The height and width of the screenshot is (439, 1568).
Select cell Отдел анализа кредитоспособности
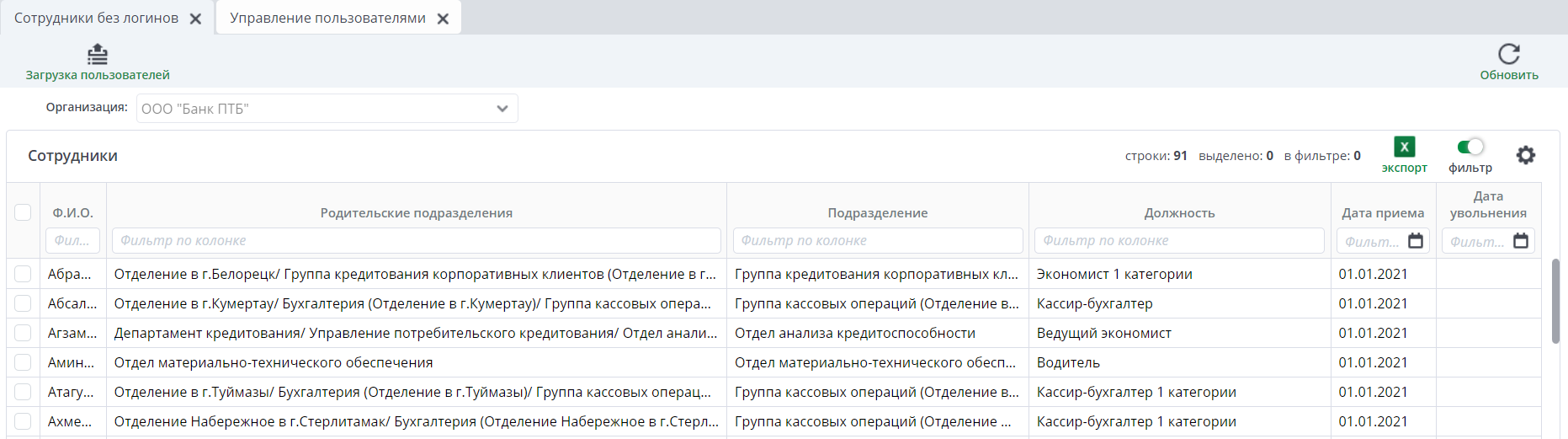point(878,333)
